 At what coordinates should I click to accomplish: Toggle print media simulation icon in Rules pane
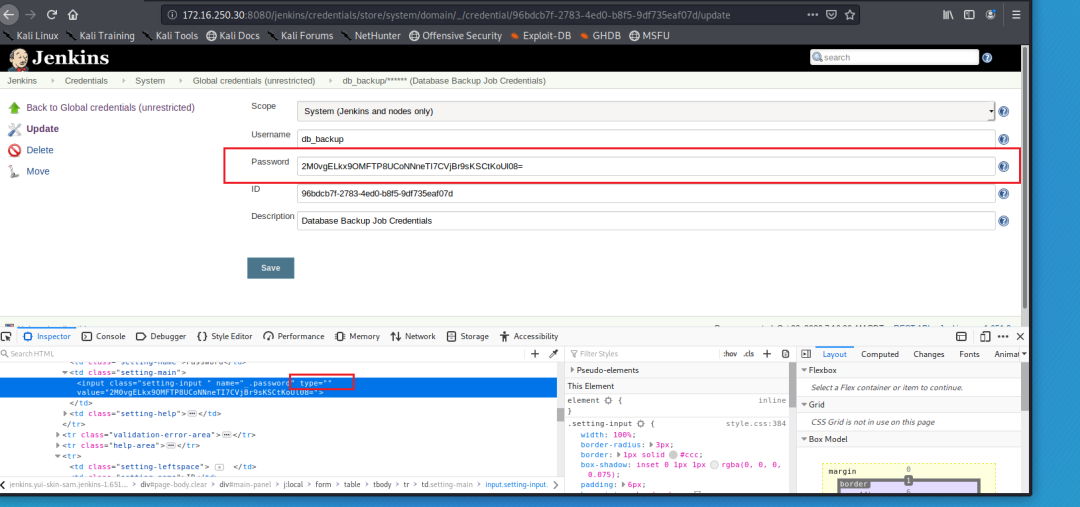pyautogui.click(x=785, y=353)
